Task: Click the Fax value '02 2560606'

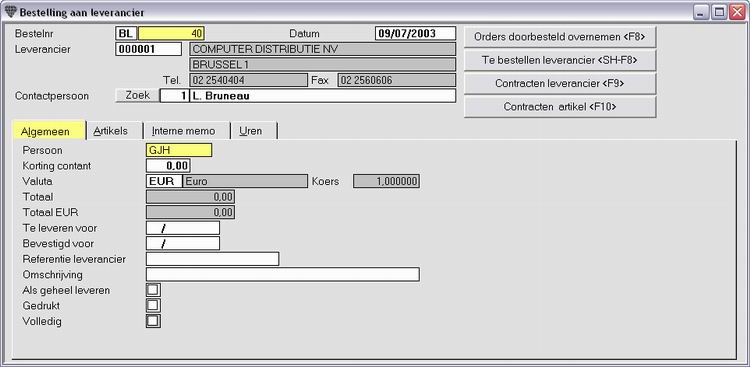Action: click(x=397, y=80)
